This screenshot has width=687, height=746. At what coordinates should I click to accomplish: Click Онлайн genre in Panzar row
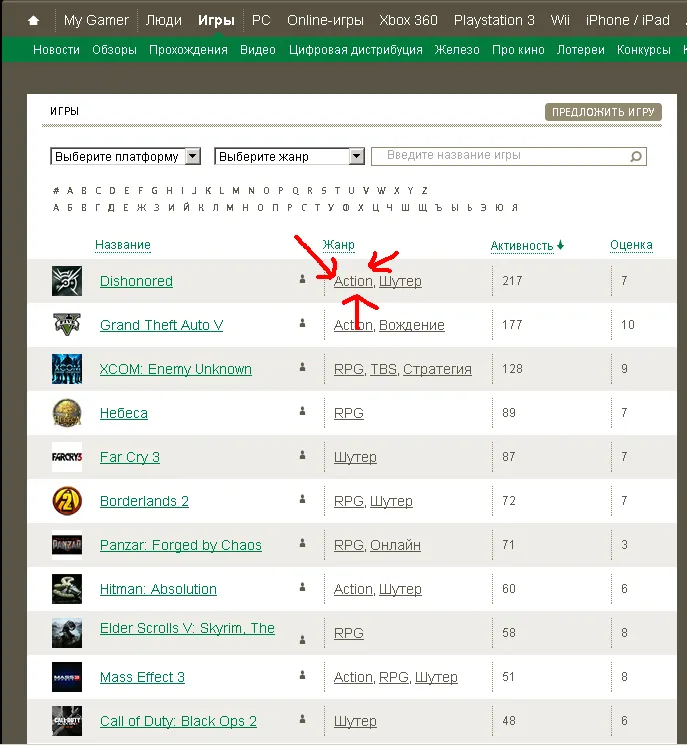395,545
